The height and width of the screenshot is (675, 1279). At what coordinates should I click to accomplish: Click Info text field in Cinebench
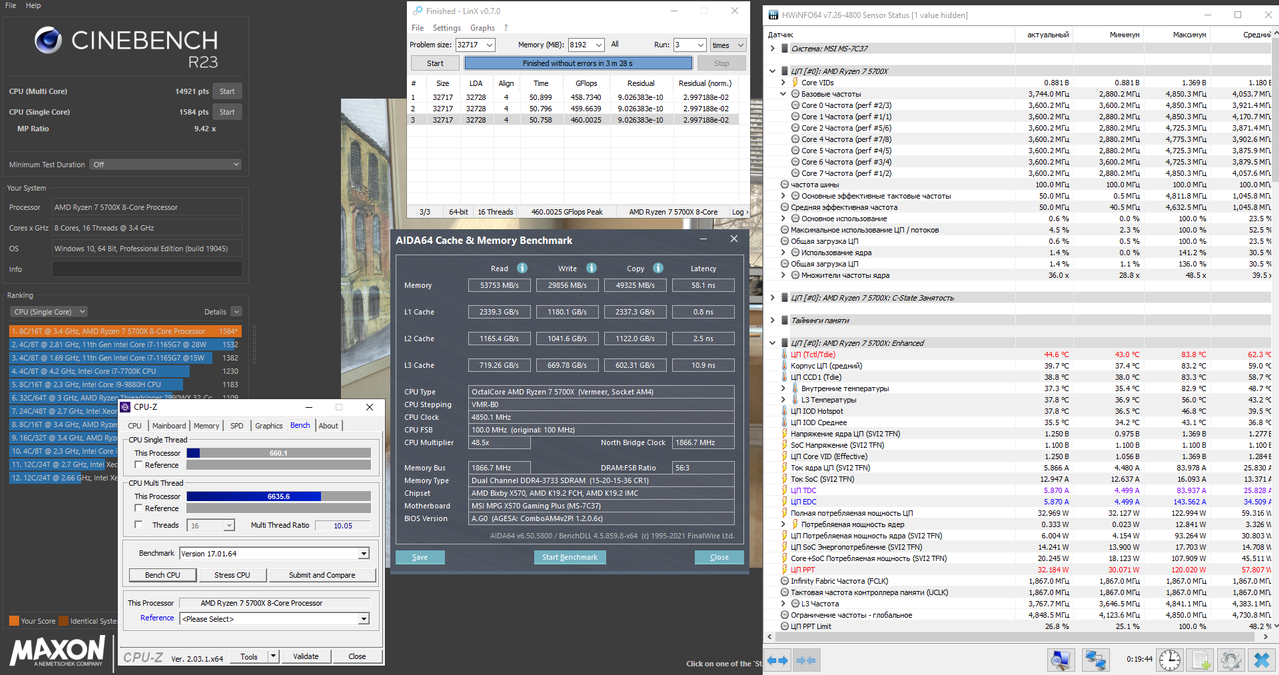pos(147,269)
